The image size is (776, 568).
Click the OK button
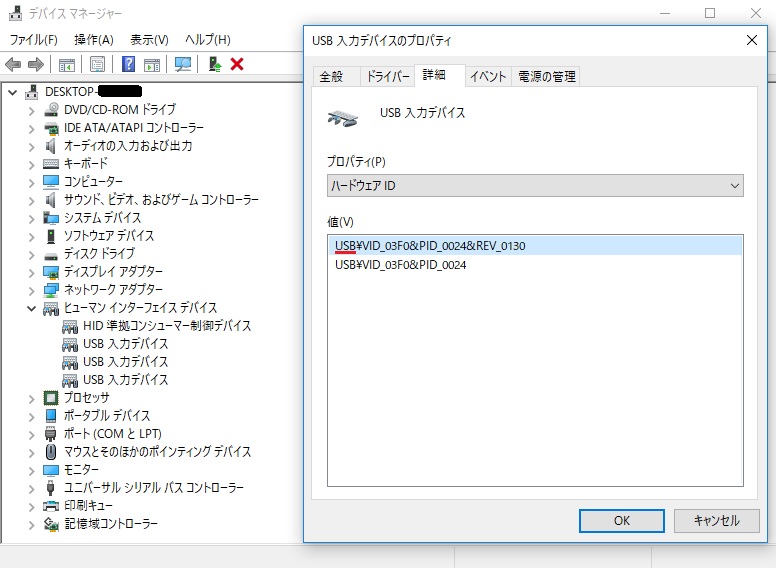tap(622, 521)
